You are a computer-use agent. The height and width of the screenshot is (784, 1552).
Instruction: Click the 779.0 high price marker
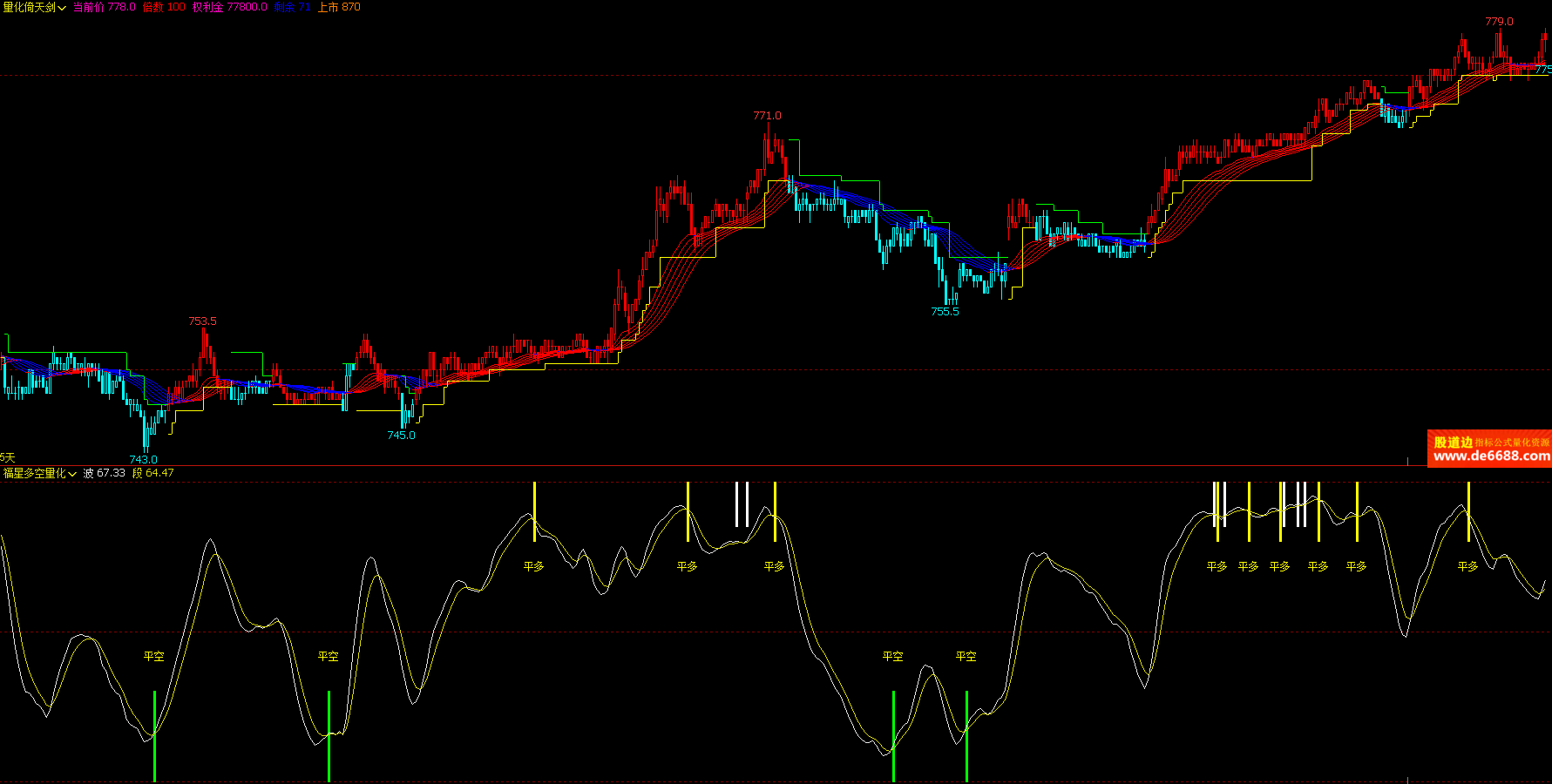coord(1499,21)
